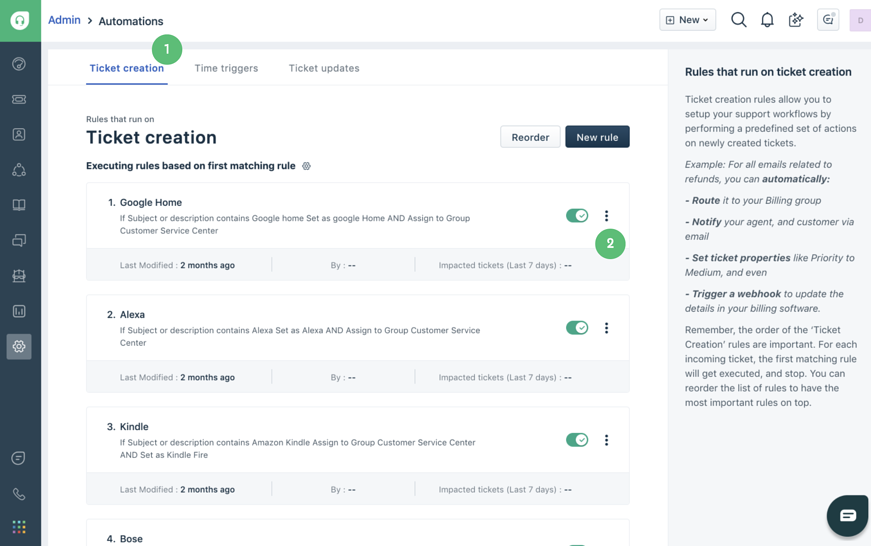Open the search icon in the top bar
The width and height of the screenshot is (871, 546).
click(x=739, y=20)
